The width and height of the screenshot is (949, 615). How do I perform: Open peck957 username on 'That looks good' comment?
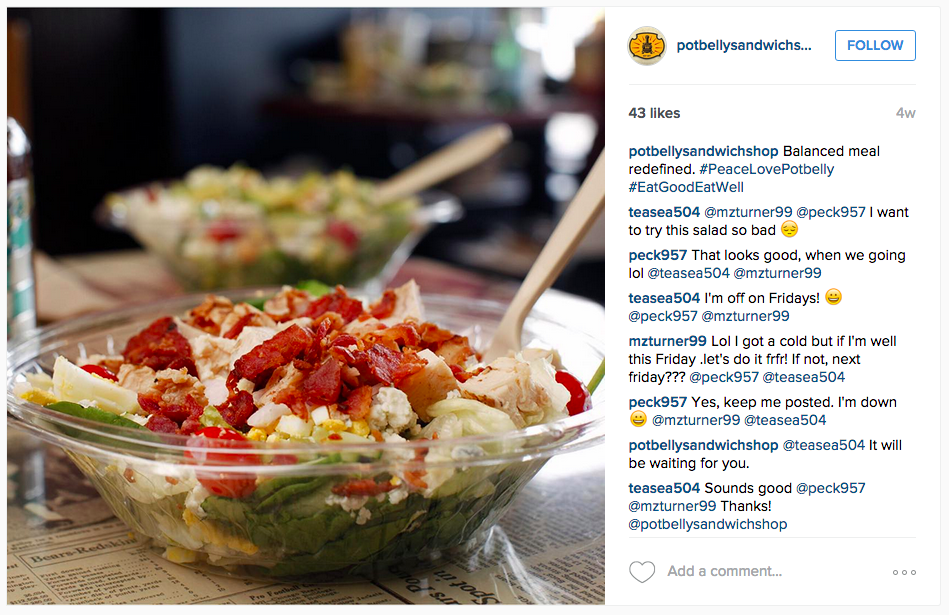coord(657,255)
